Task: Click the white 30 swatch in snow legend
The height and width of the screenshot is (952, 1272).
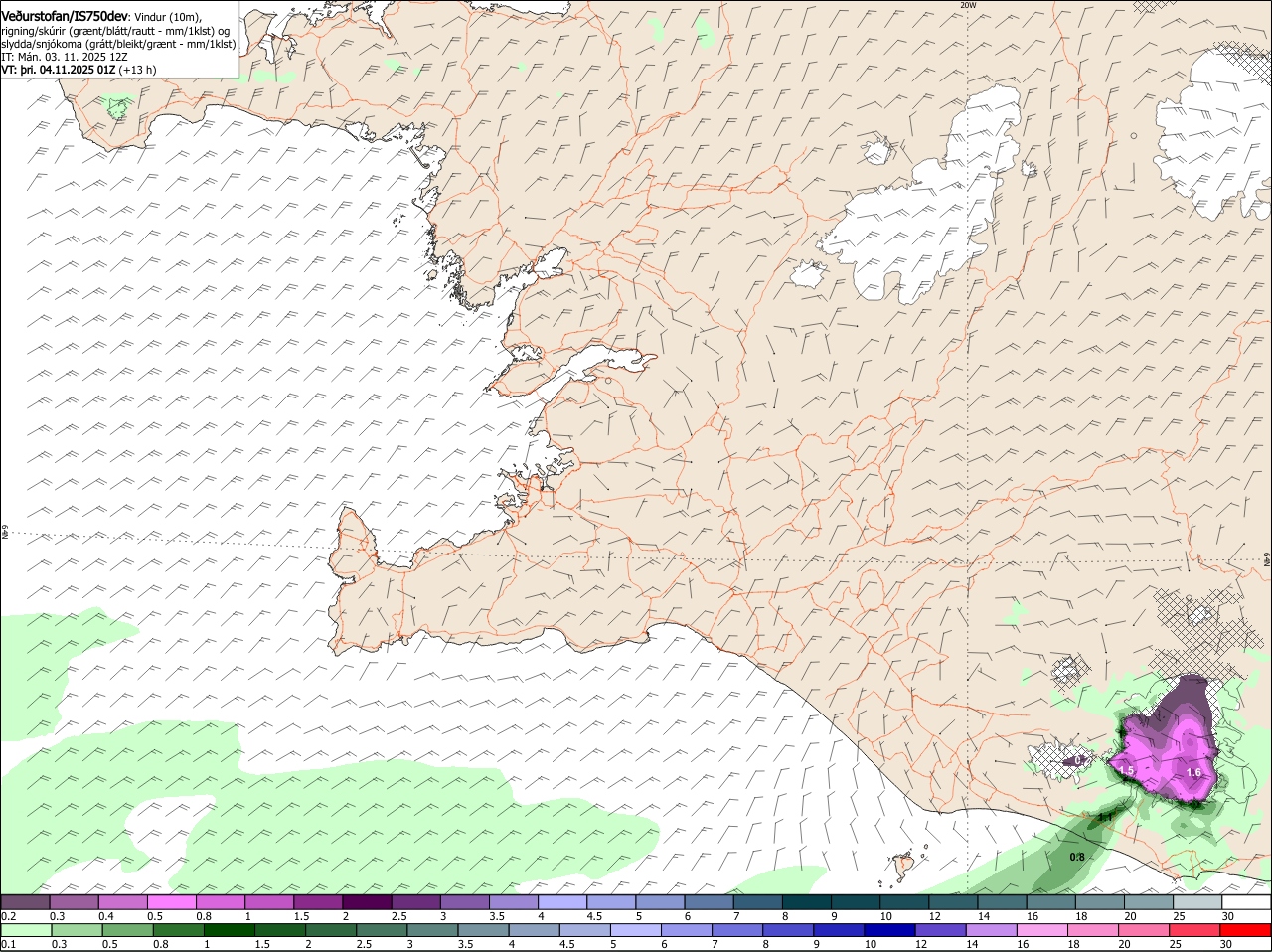Action: [x=1247, y=902]
